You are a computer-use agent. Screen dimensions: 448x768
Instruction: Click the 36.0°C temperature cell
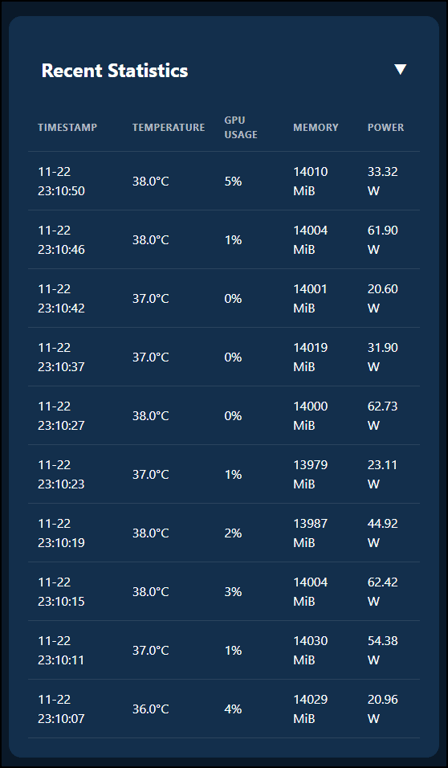pos(150,709)
